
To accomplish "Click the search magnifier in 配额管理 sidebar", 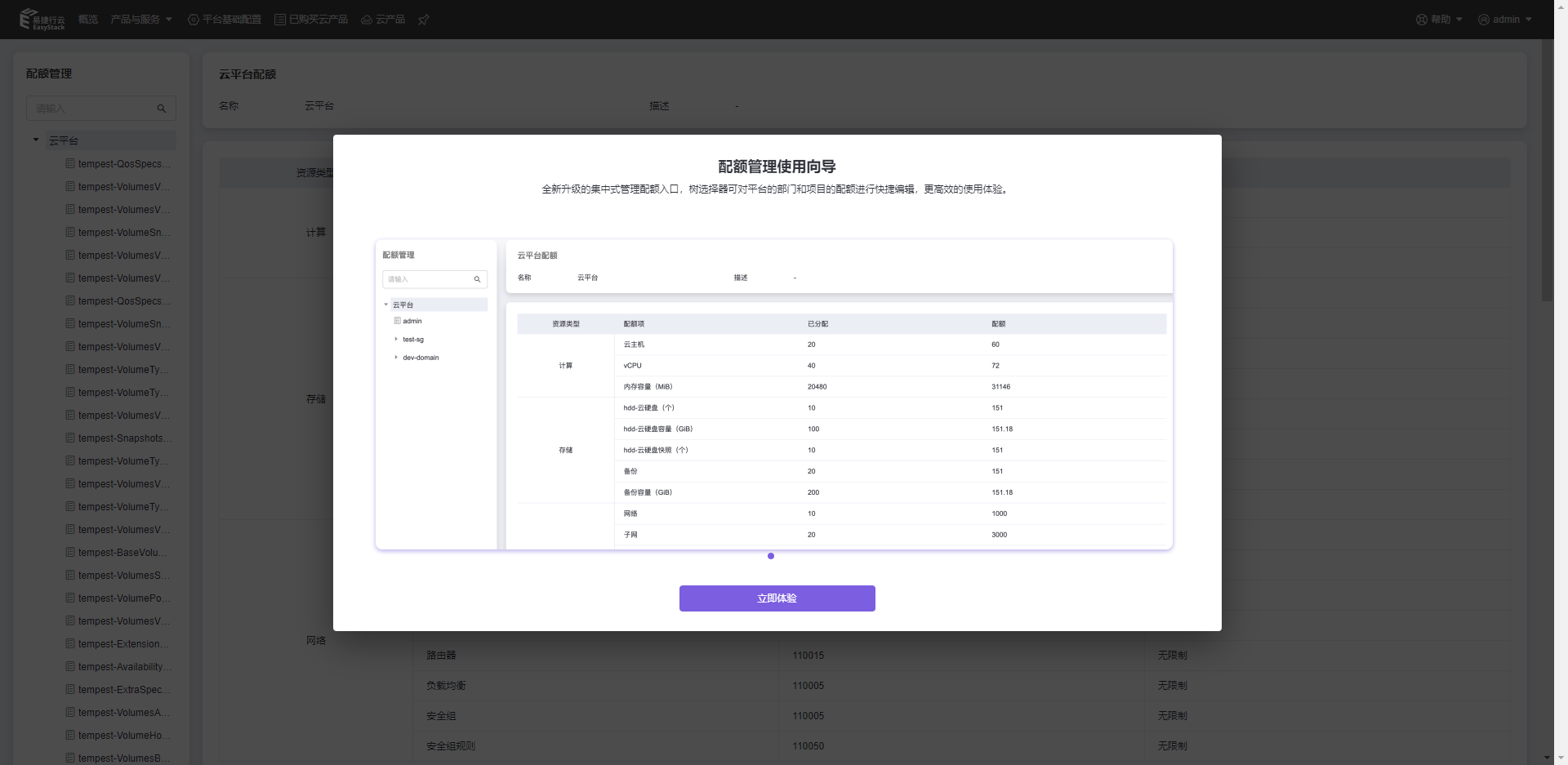I will point(162,109).
